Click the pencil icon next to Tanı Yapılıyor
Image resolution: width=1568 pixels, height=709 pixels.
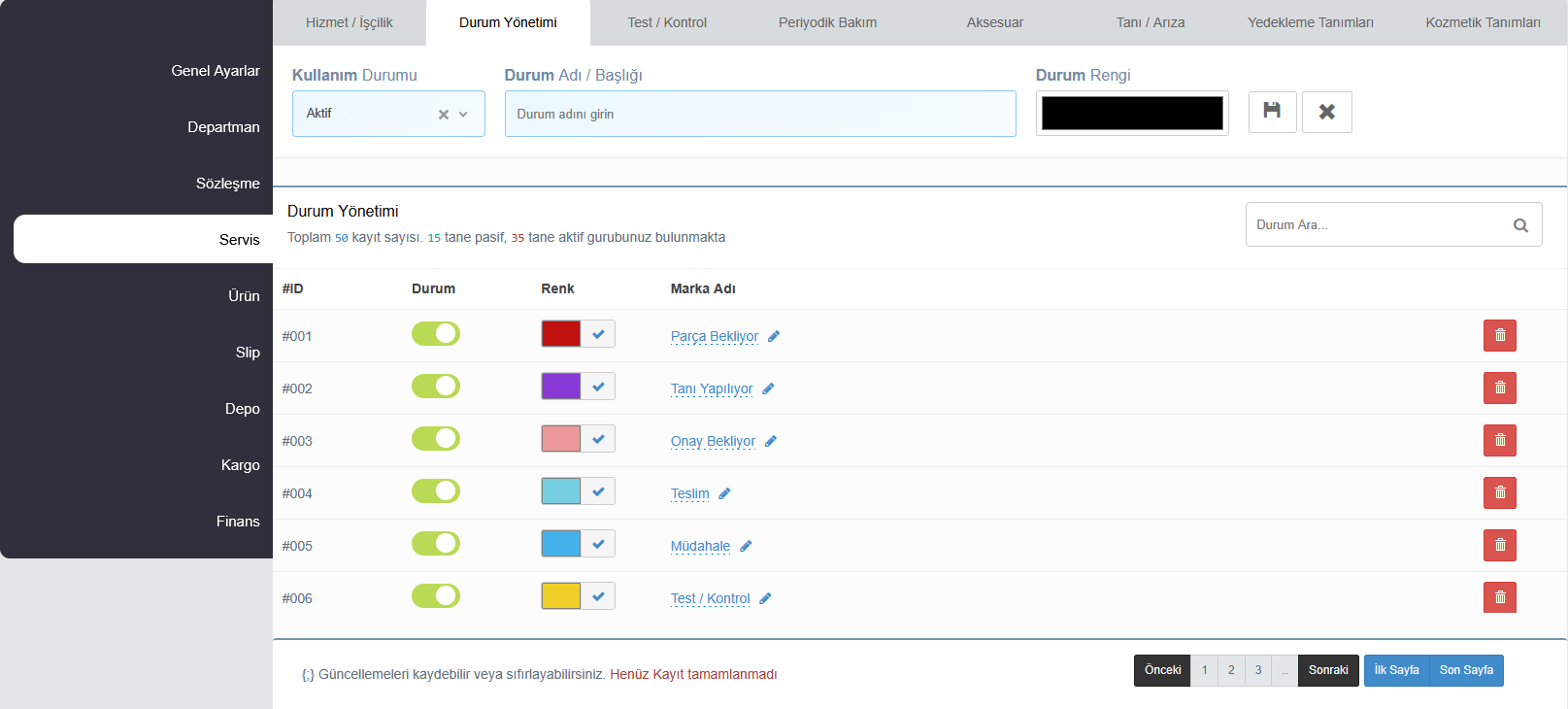(768, 388)
